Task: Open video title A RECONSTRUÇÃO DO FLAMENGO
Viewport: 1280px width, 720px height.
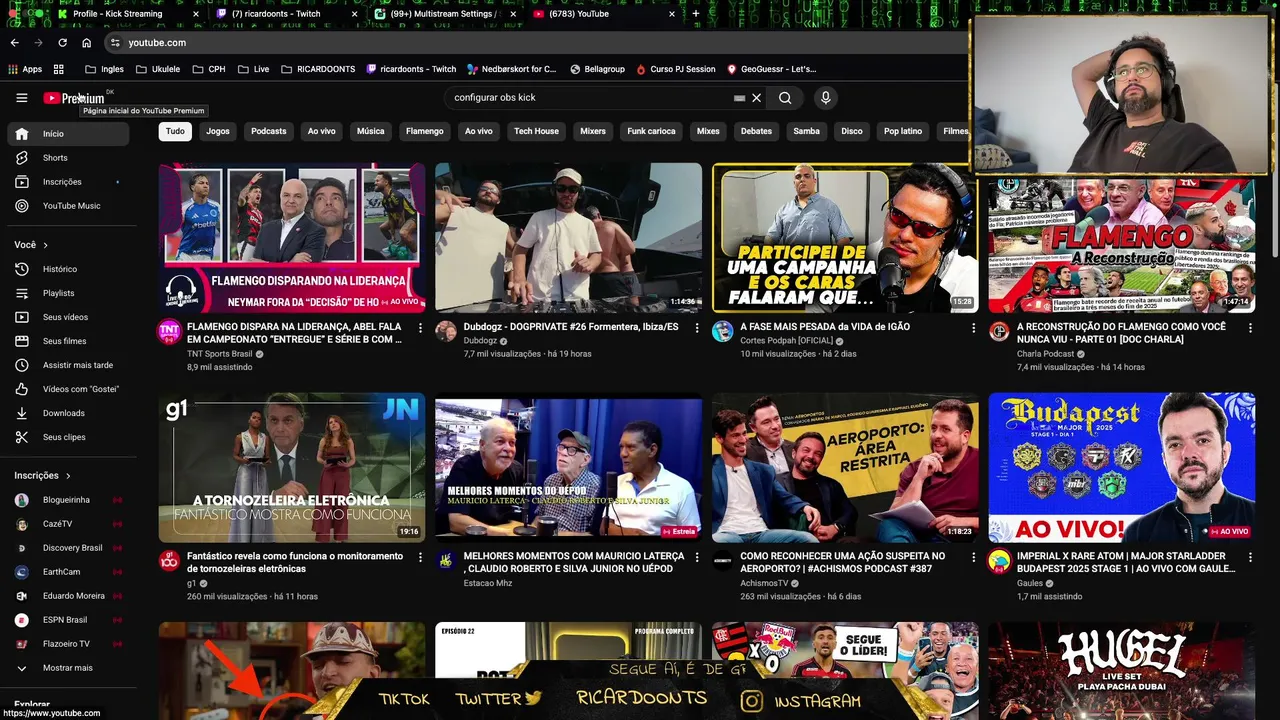Action: (x=1121, y=333)
